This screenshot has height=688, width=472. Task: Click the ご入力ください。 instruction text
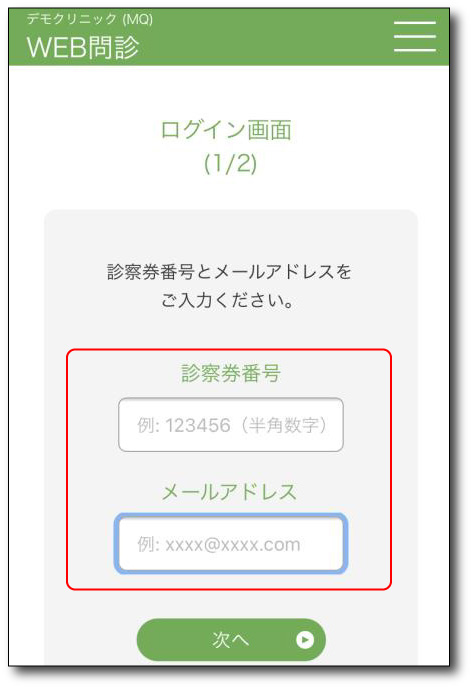[227, 301]
